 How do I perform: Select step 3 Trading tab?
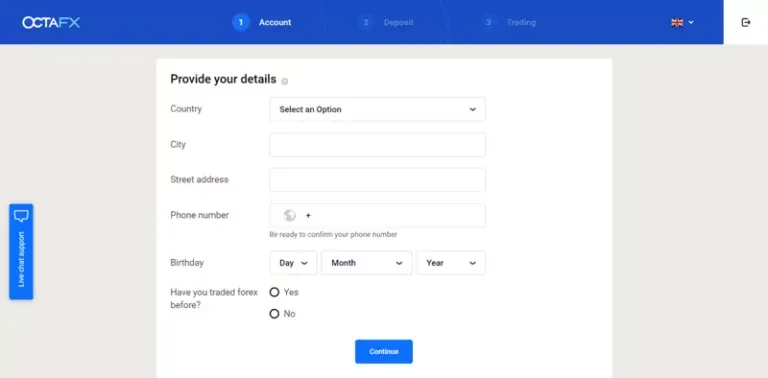pos(508,23)
